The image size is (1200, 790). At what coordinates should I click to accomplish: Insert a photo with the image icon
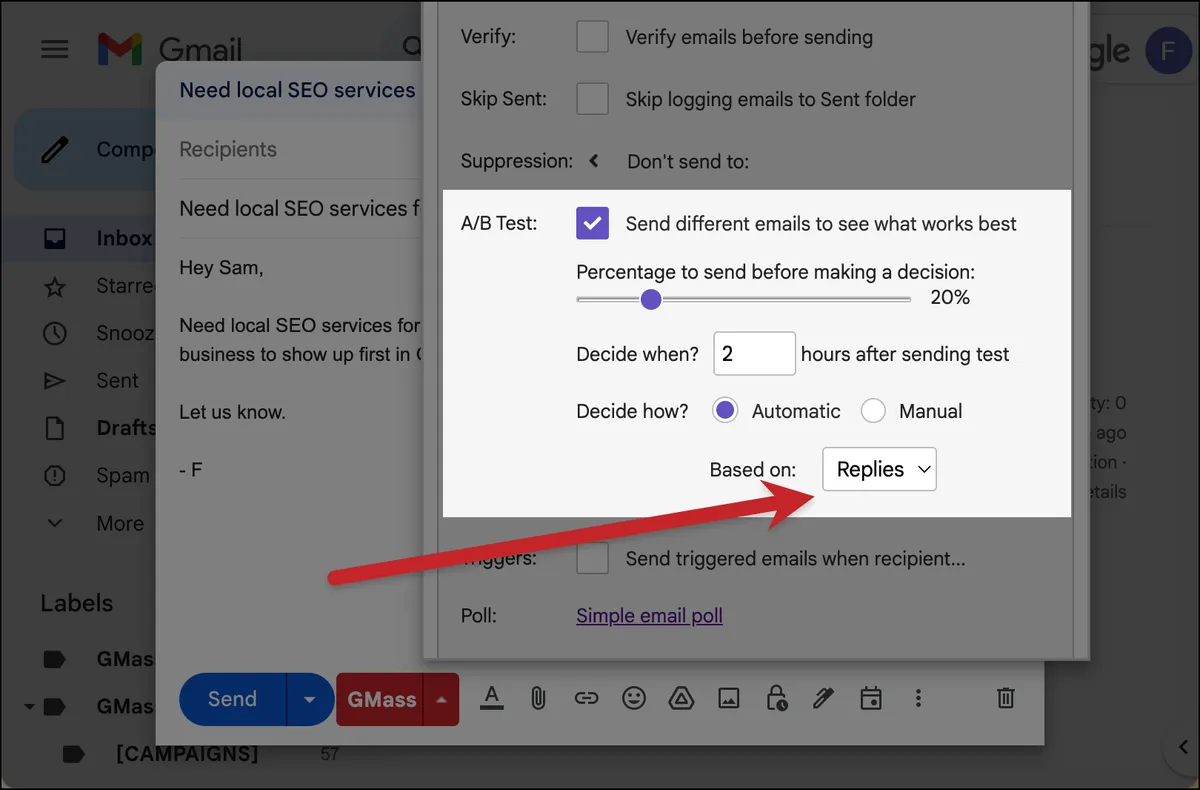point(729,698)
